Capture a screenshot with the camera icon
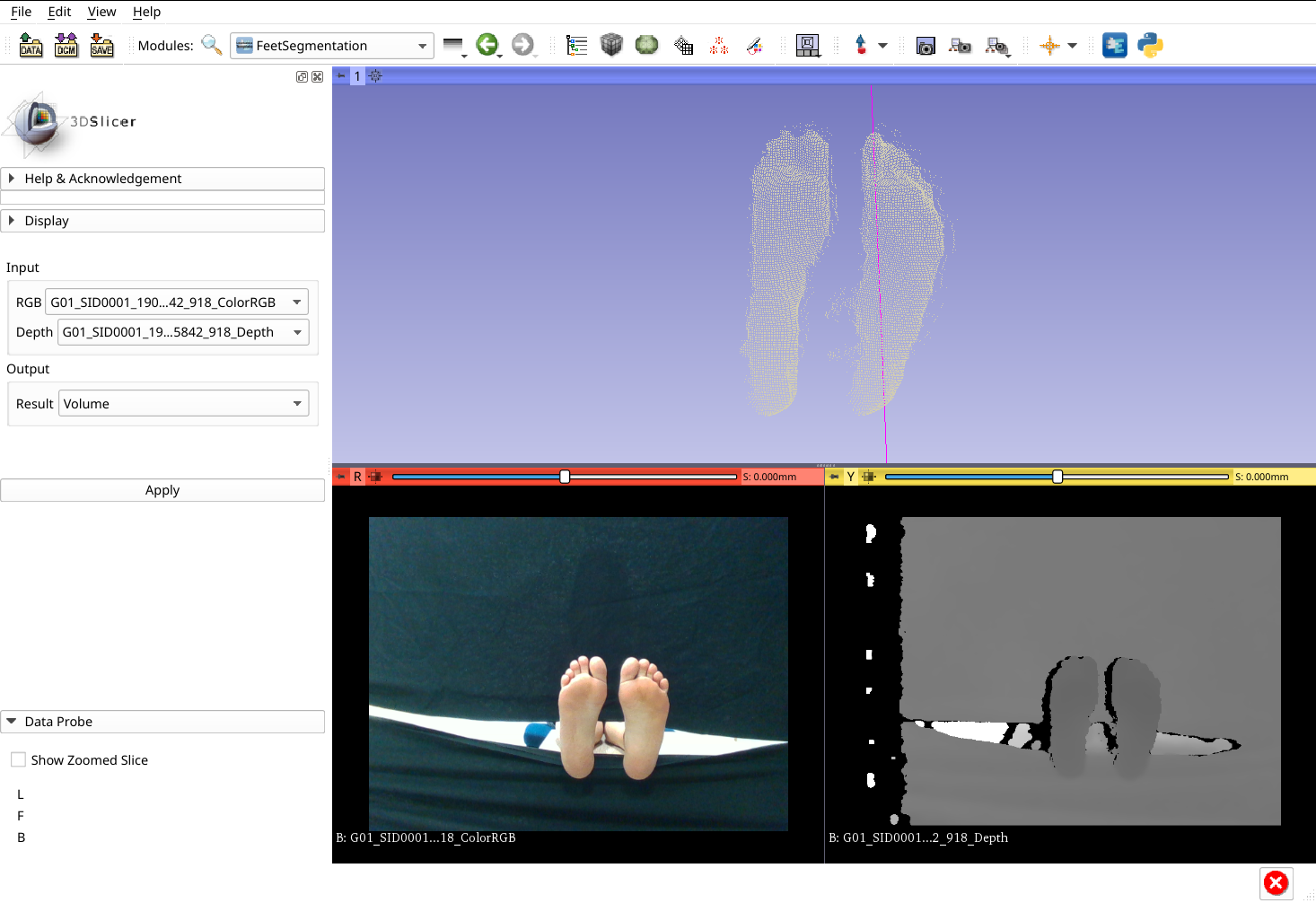Viewport: 1316px width, 903px height. tap(926, 46)
